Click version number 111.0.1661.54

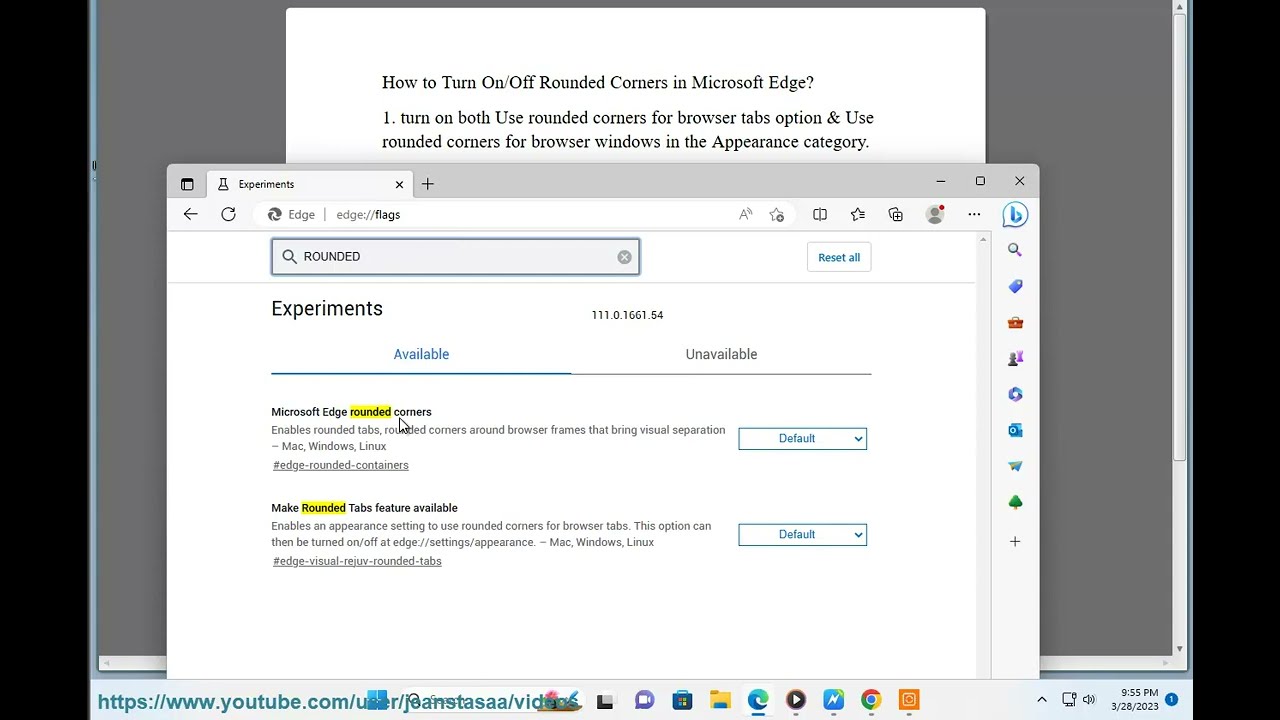(627, 315)
